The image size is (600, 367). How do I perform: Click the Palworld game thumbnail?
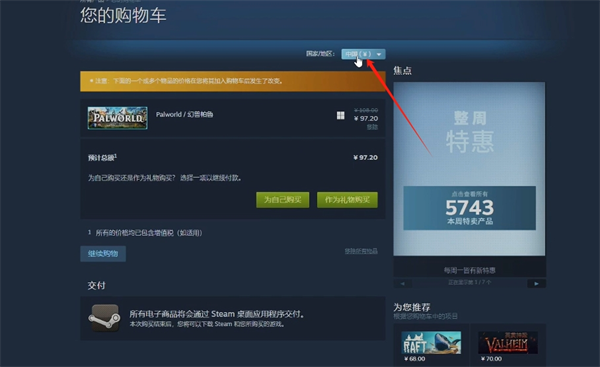[x=117, y=118]
